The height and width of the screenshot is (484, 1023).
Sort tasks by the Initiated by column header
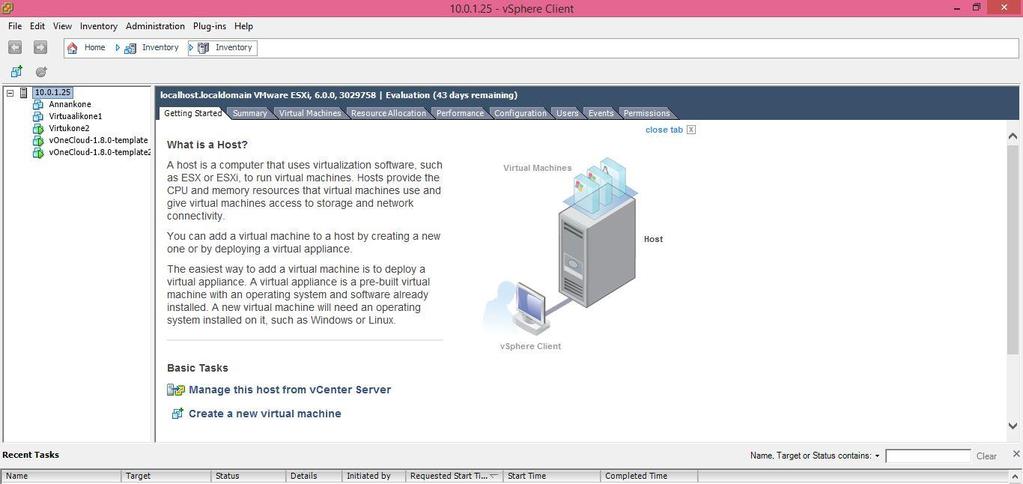[373, 476]
